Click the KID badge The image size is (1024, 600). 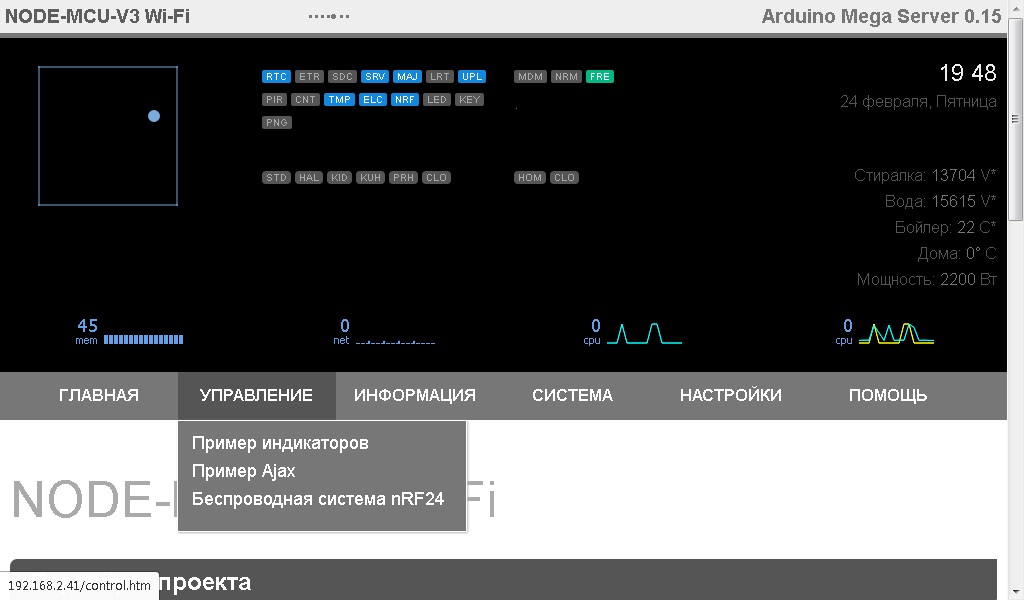click(340, 177)
